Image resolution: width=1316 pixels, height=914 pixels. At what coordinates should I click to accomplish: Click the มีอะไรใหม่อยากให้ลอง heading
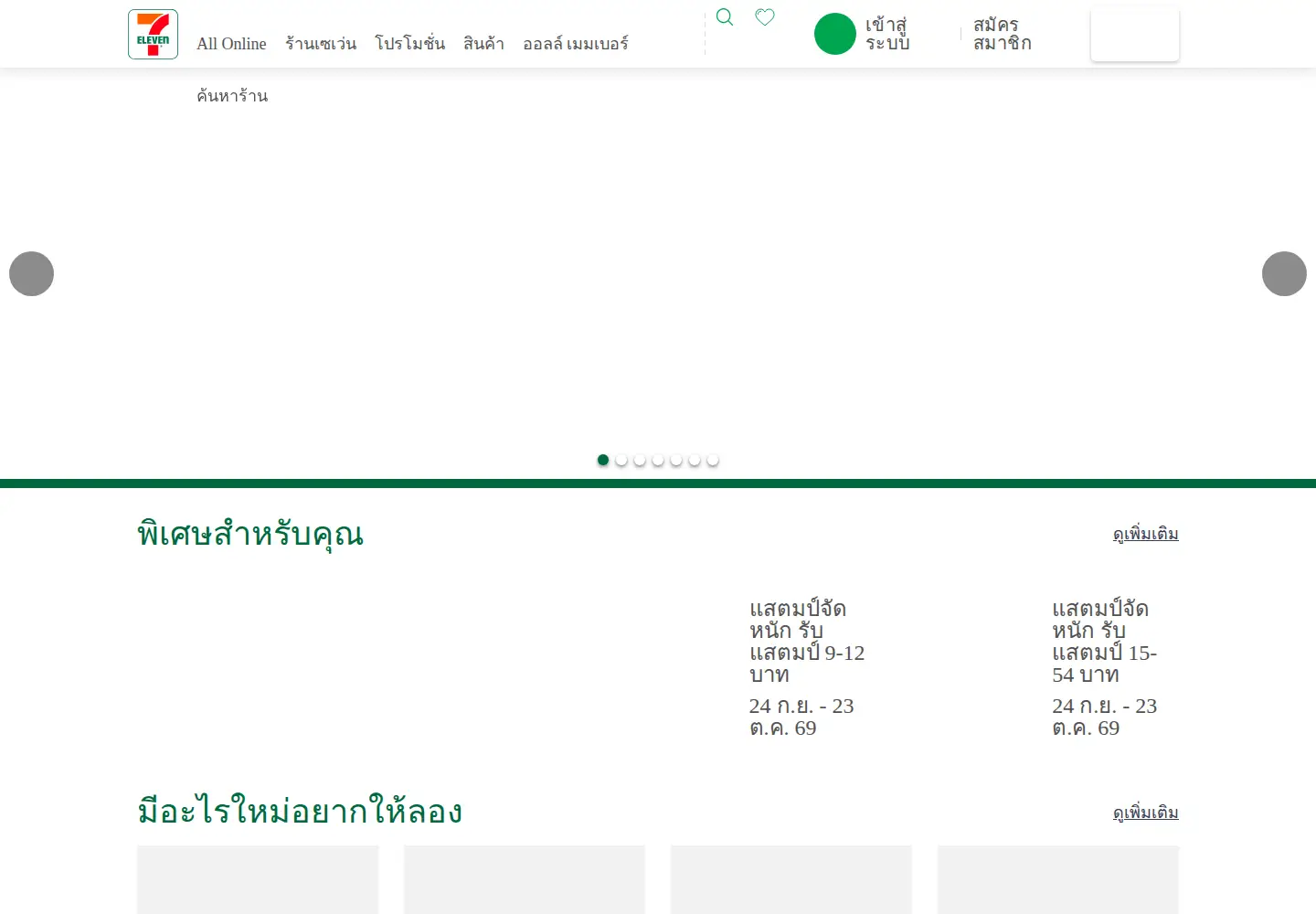click(x=300, y=812)
